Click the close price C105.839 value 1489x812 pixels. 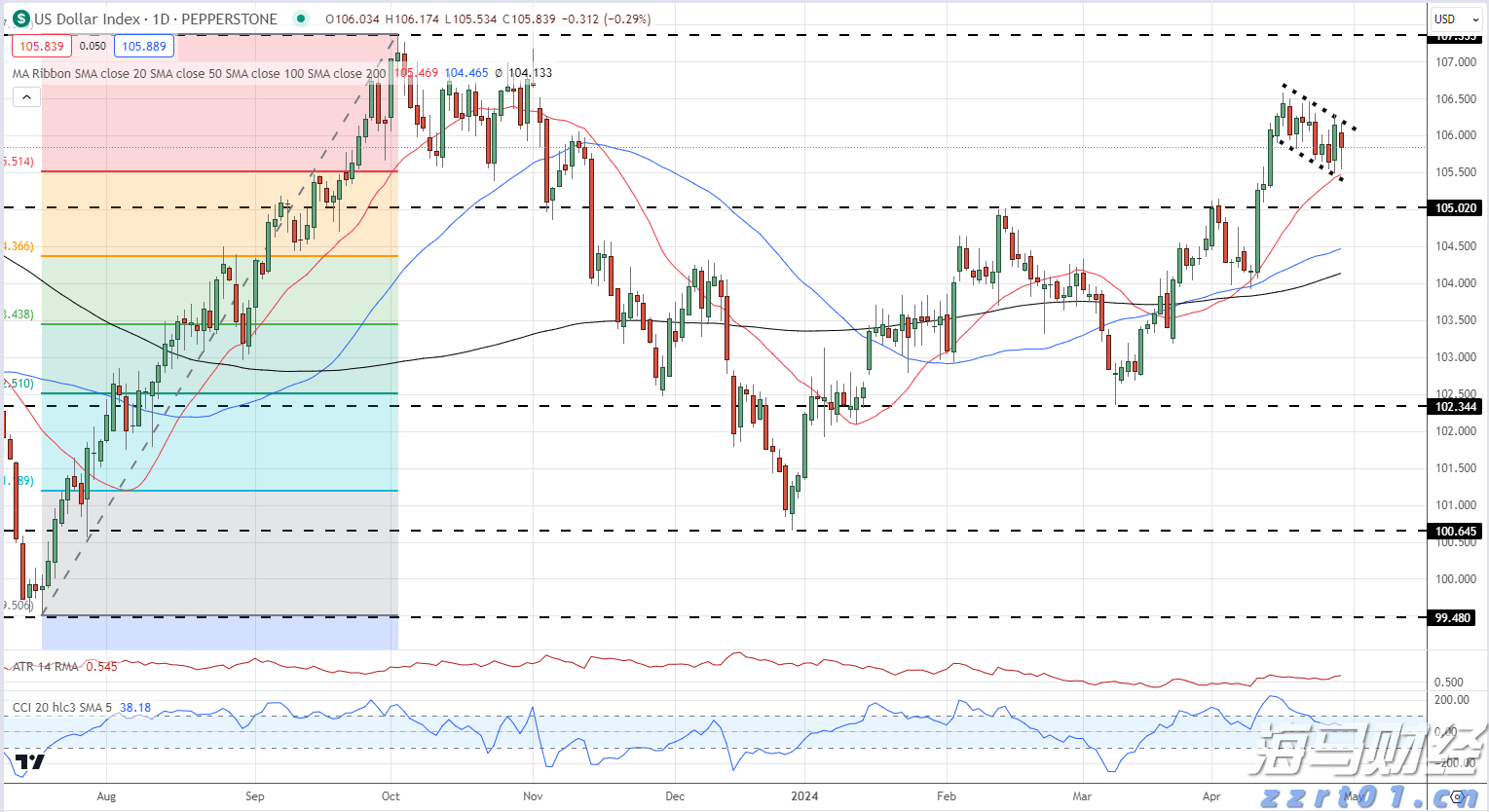(x=530, y=18)
